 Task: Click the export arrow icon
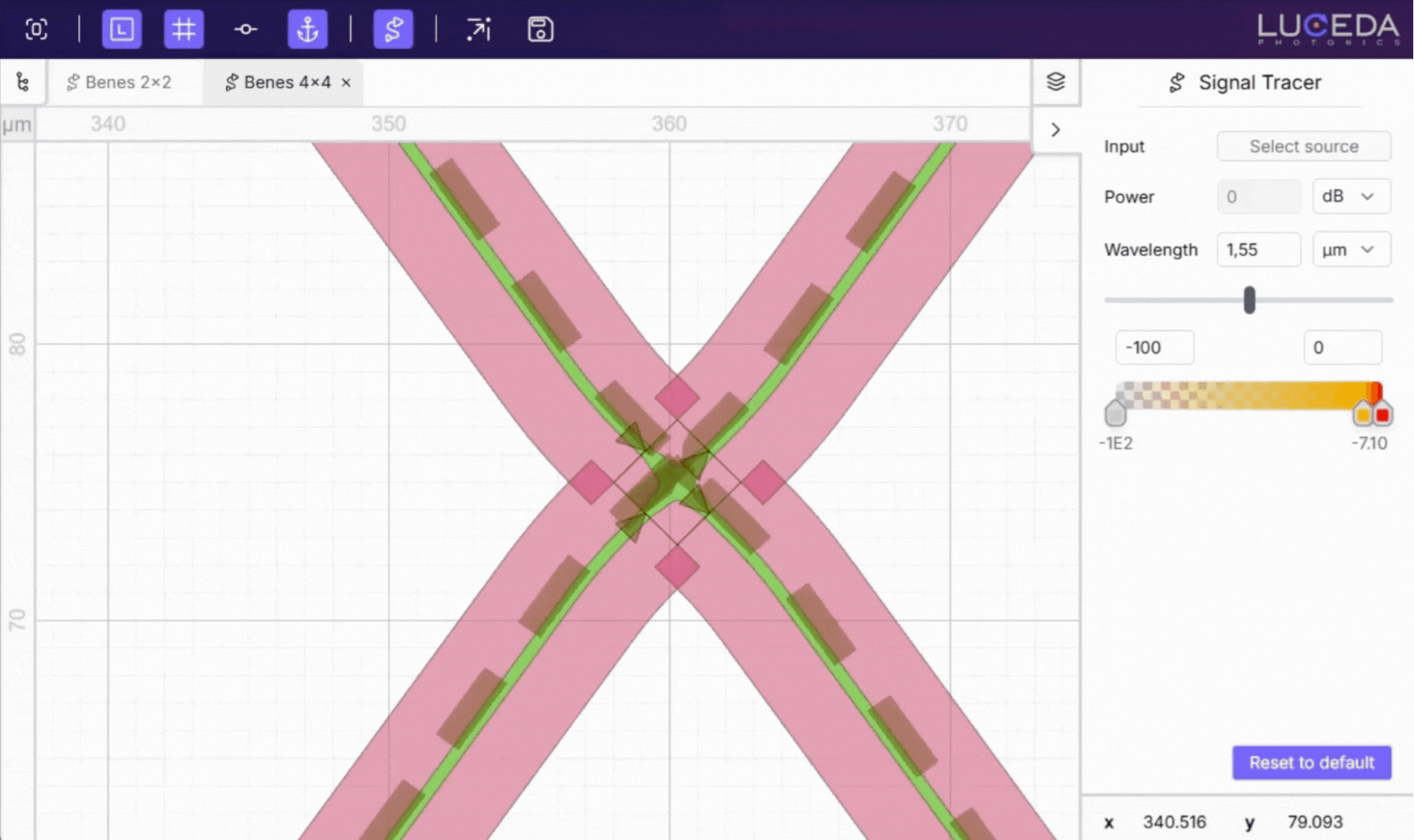pos(479,30)
